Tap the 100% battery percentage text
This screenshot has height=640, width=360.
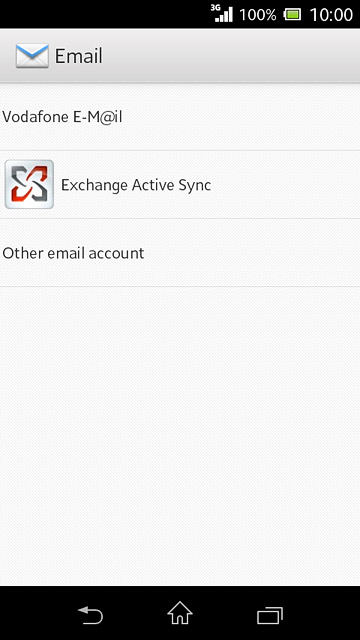tap(258, 15)
